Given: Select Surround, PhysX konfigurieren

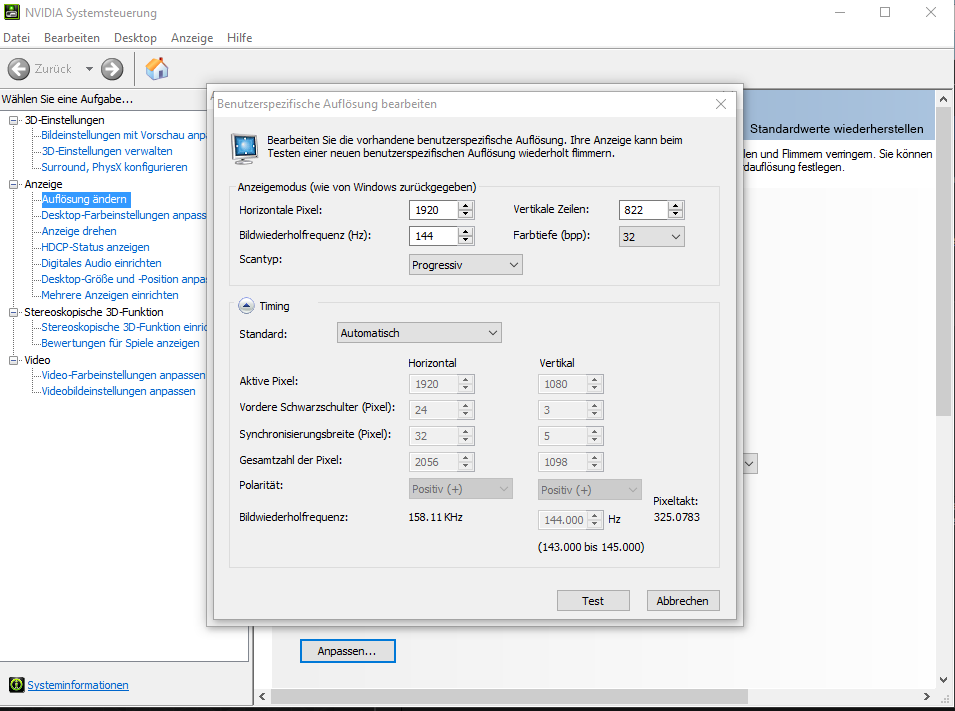Looking at the screenshot, I should 114,167.
